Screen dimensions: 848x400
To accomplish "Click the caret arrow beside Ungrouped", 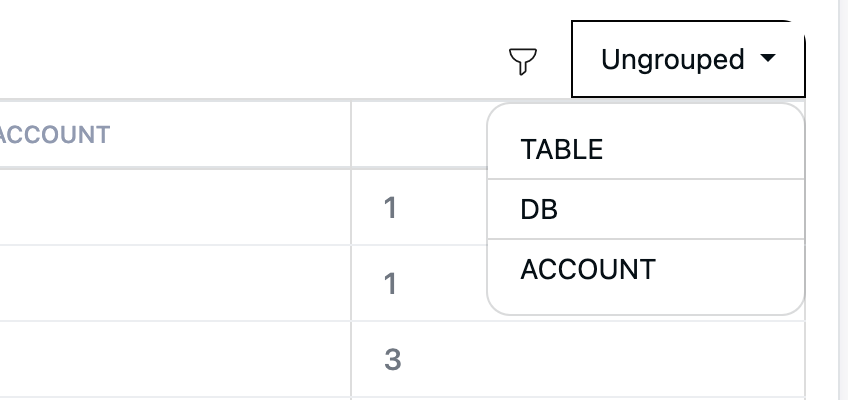I will (768, 57).
